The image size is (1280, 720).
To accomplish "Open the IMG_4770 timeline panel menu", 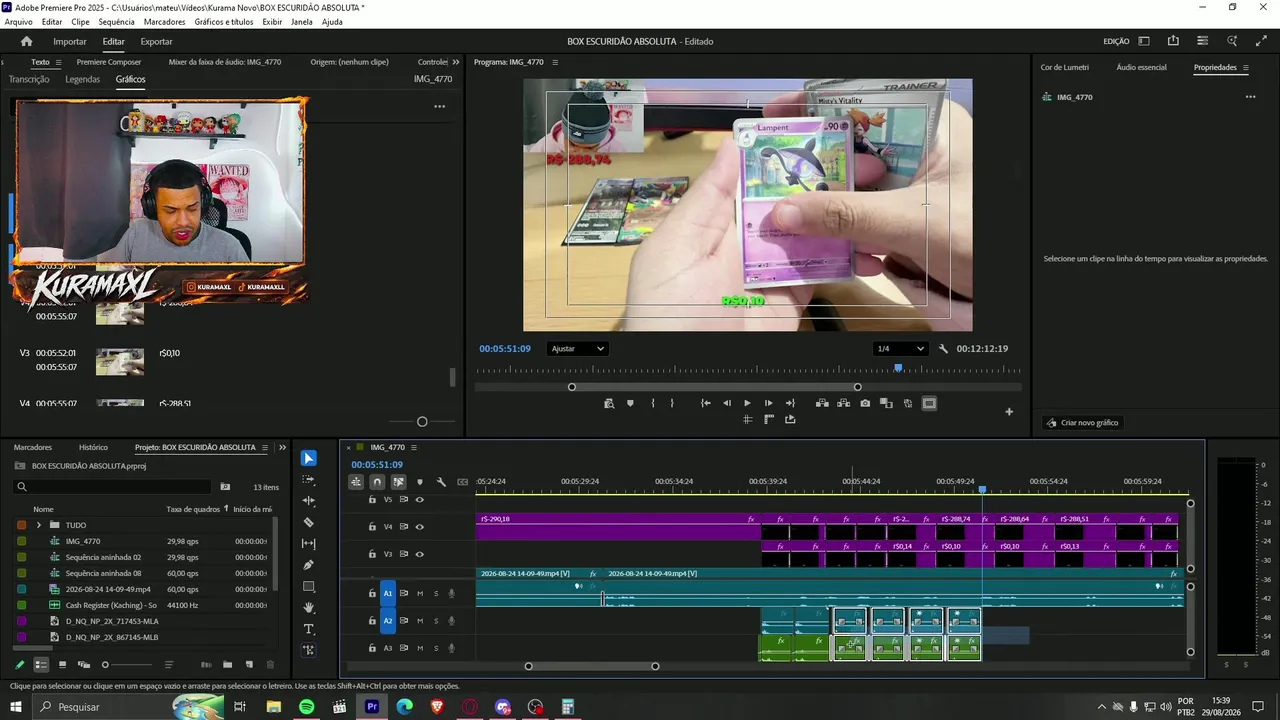I will [414, 447].
